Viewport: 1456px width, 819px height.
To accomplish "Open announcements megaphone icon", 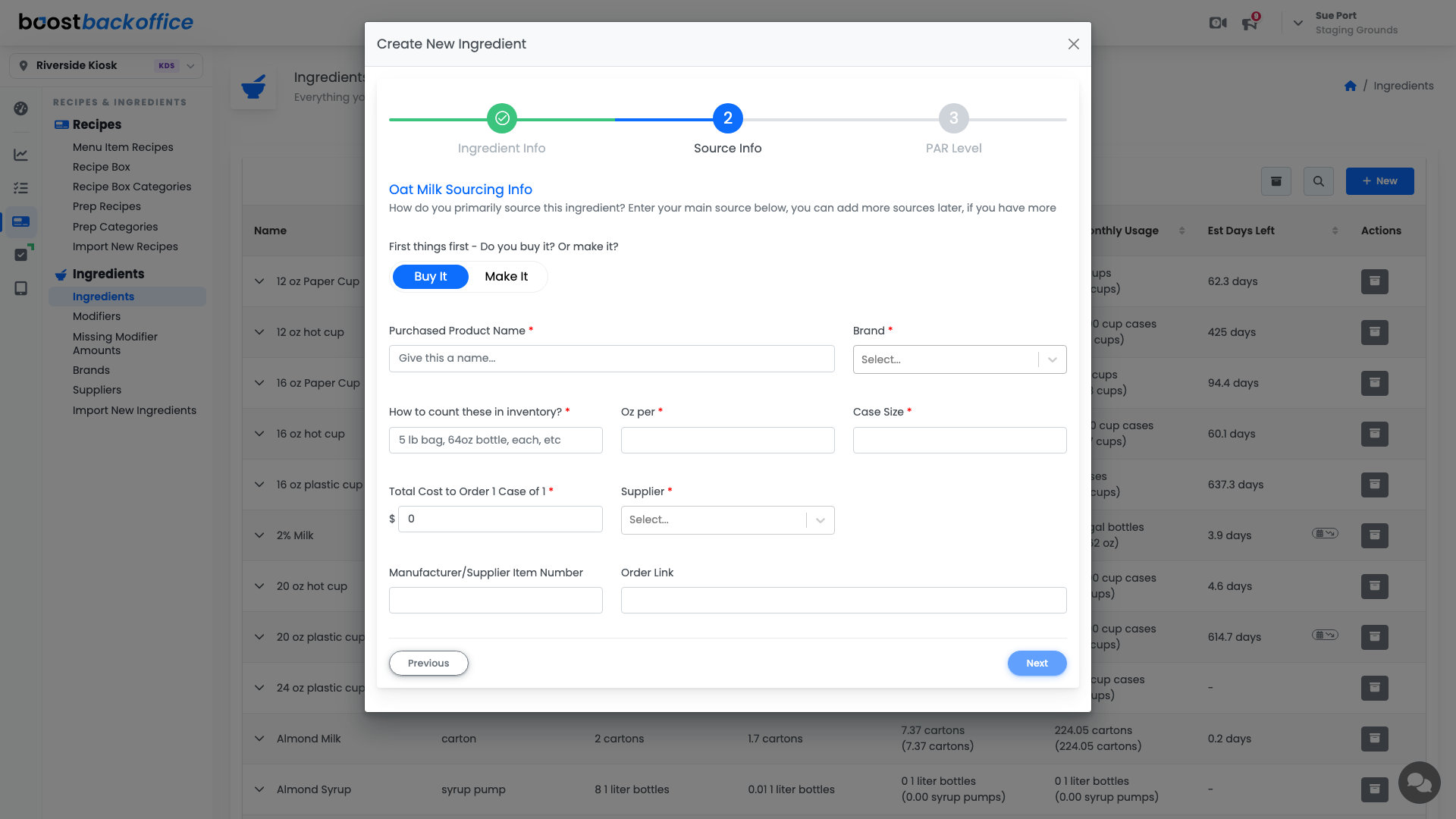I will tap(1250, 24).
